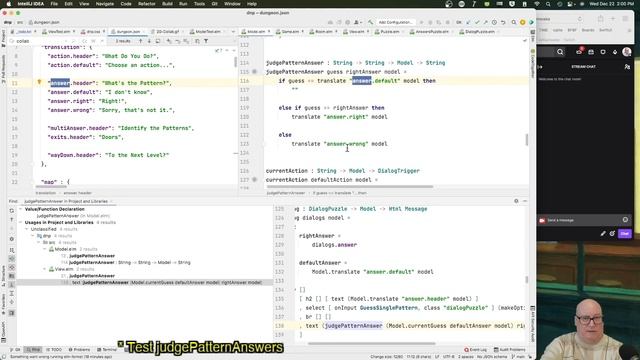Viewport: 640px width, 360px height.
Task: Open the Navigate menu
Action: click(105, 4)
